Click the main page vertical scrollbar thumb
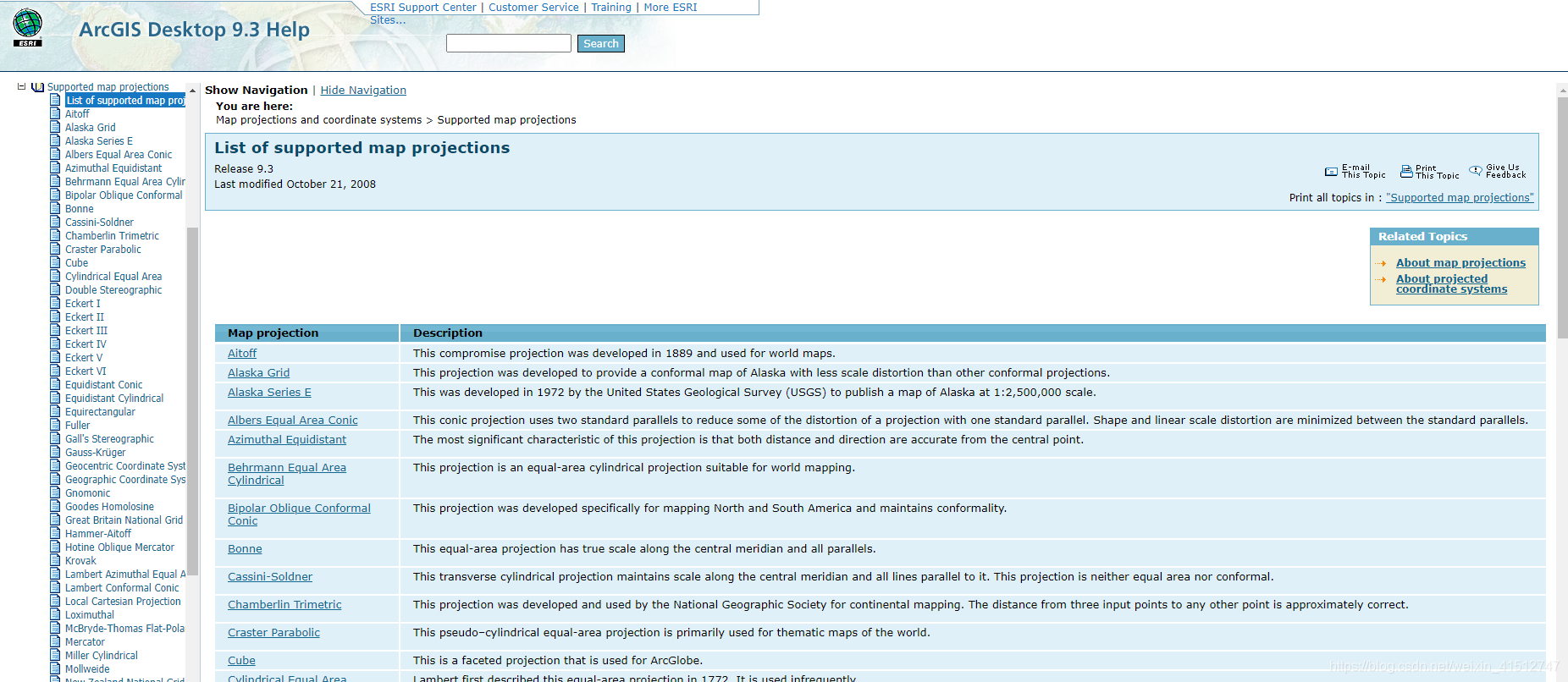Screen dimensions: 1568x682 [x=1562, y=217]
